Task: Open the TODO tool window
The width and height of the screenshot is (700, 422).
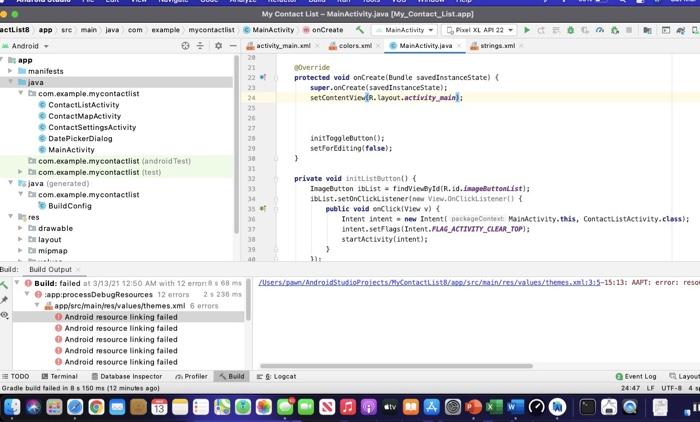Action: (16, 376)
